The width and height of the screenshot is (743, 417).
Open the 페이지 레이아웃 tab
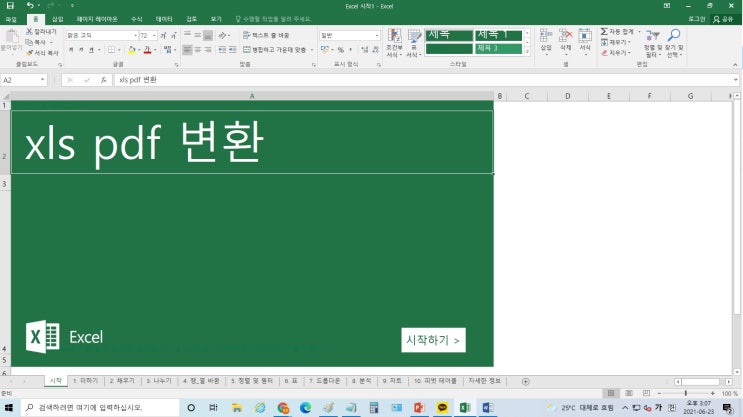(x=97, y=19)
